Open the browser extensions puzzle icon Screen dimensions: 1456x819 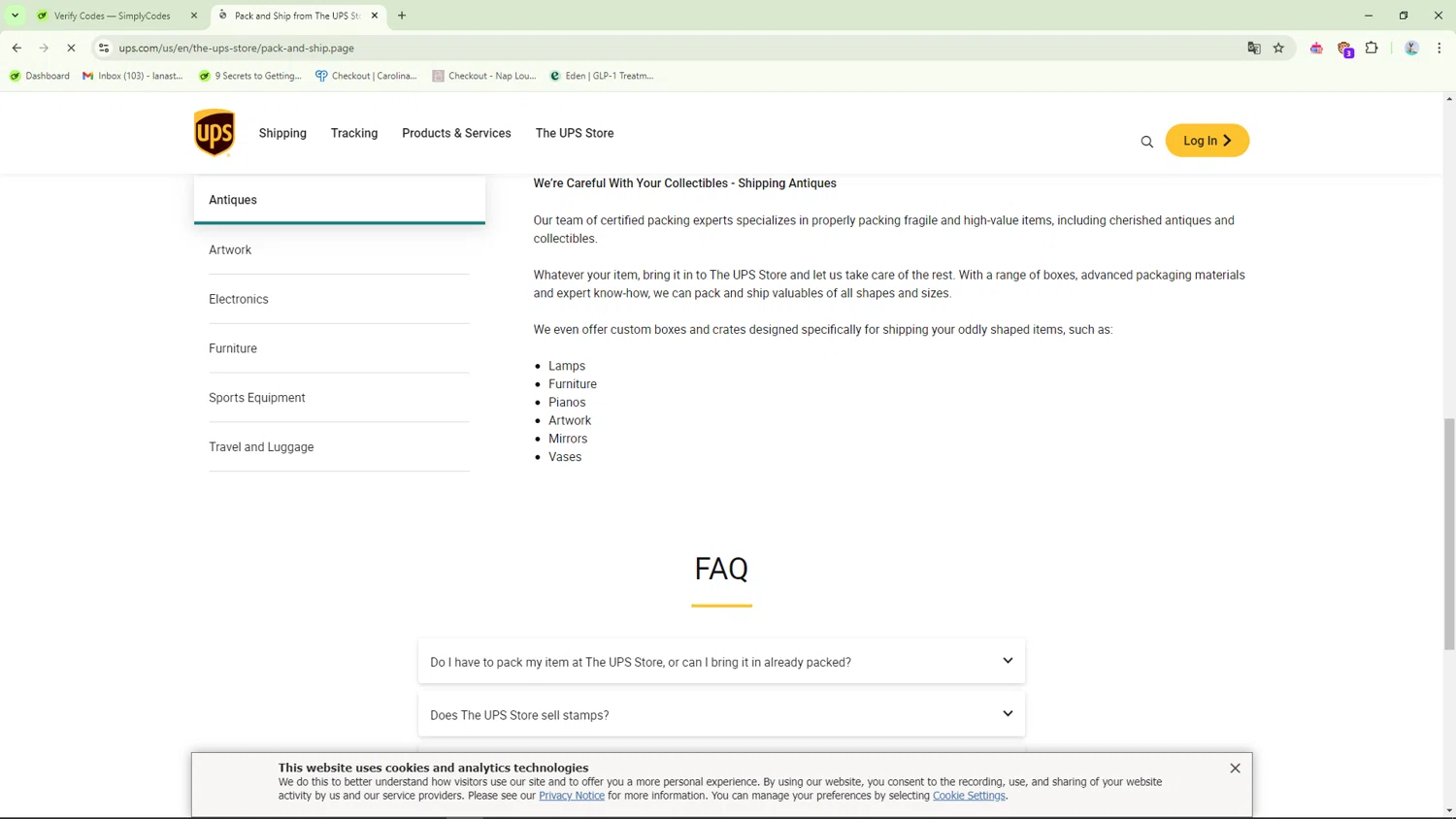(1372, 48)
